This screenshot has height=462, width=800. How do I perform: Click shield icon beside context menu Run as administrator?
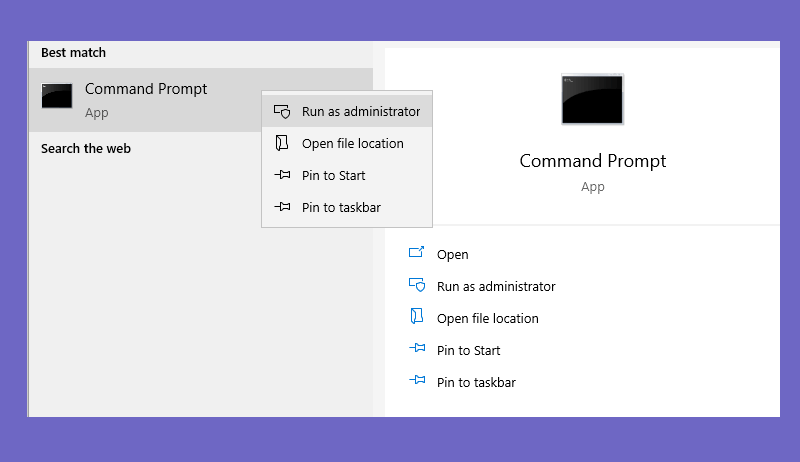[282, 111]
